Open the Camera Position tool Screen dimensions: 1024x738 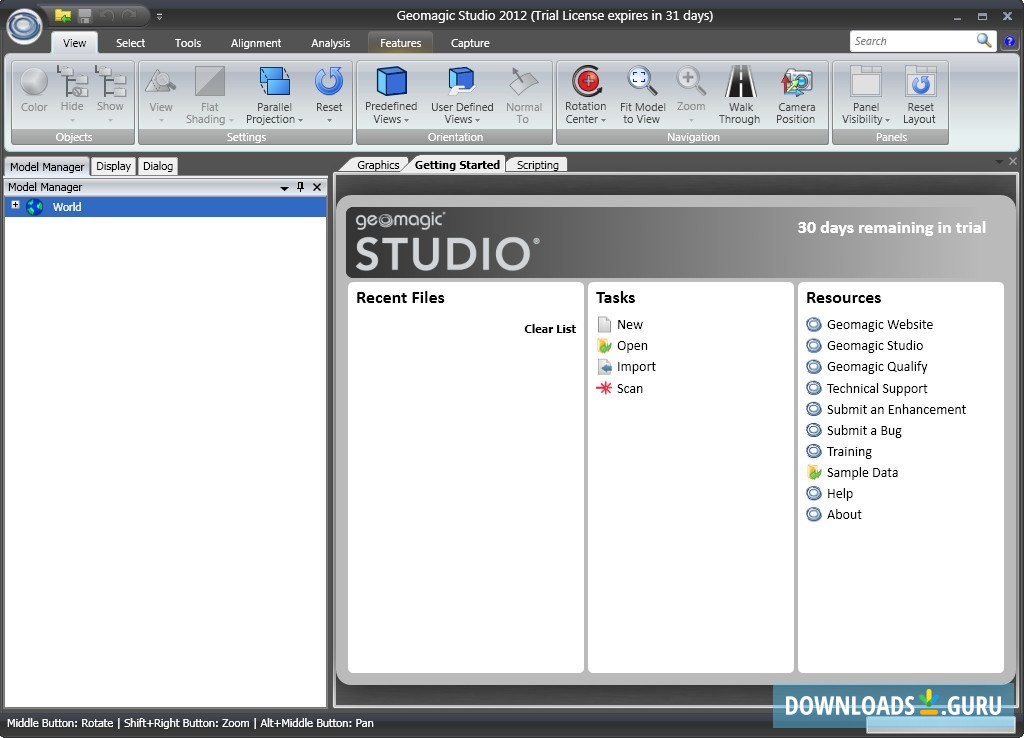pyautogui.click(x=796, y=95)
